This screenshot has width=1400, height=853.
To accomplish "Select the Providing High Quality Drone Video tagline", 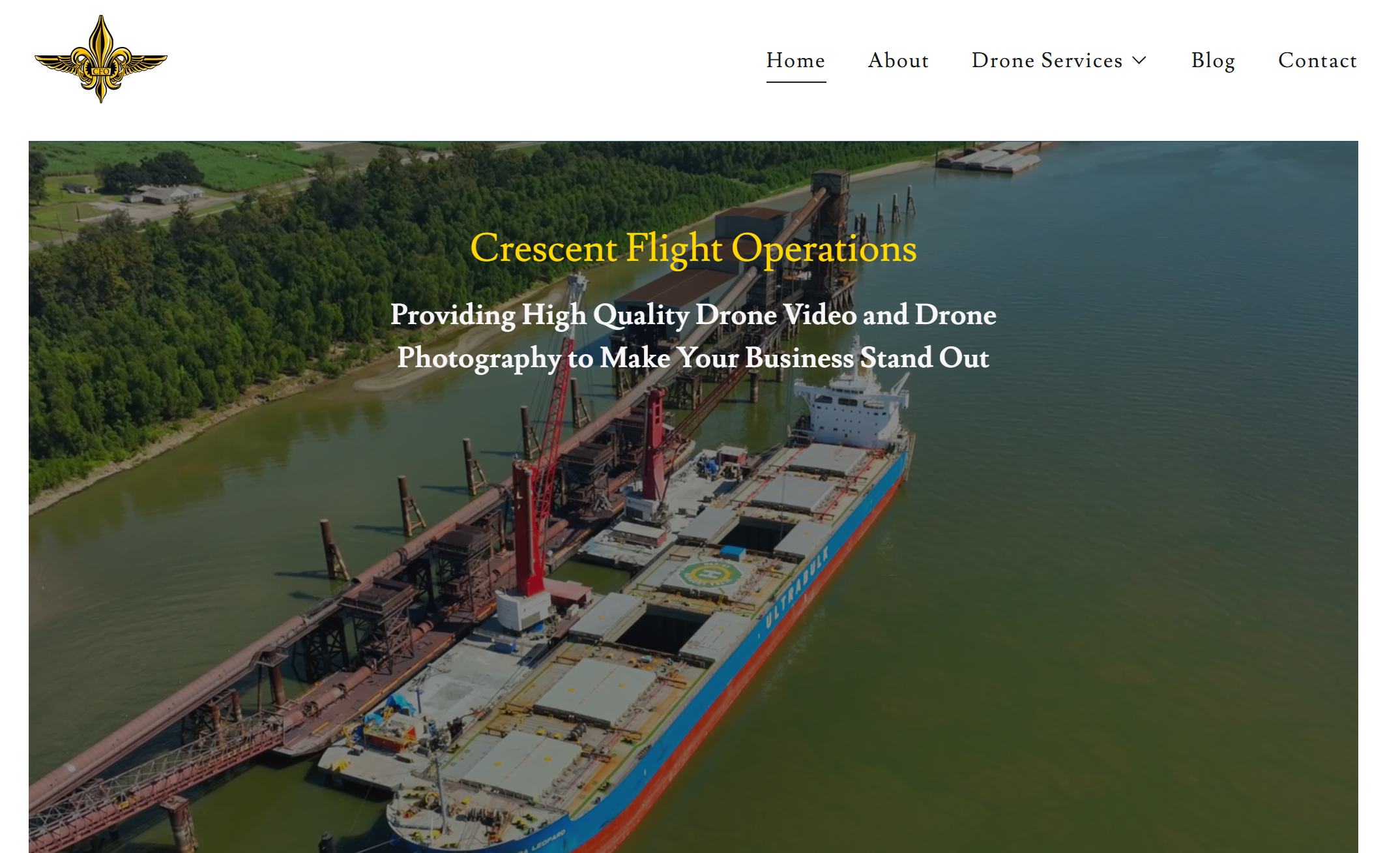I will coord(693,337).
